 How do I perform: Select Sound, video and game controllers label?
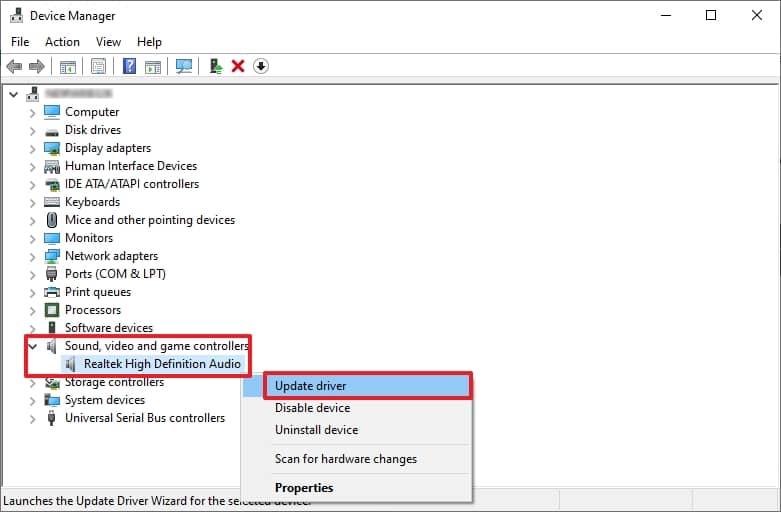[x=156, y=346]
